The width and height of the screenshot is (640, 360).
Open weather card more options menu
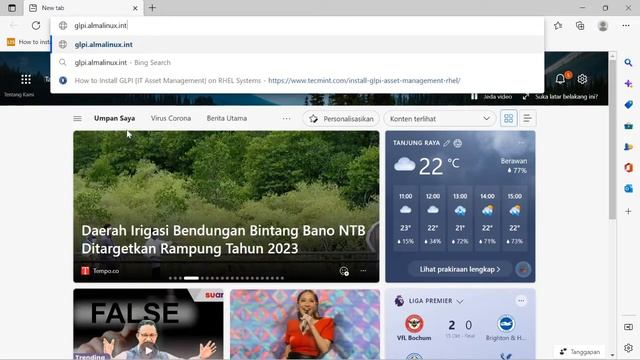(521, 143)
